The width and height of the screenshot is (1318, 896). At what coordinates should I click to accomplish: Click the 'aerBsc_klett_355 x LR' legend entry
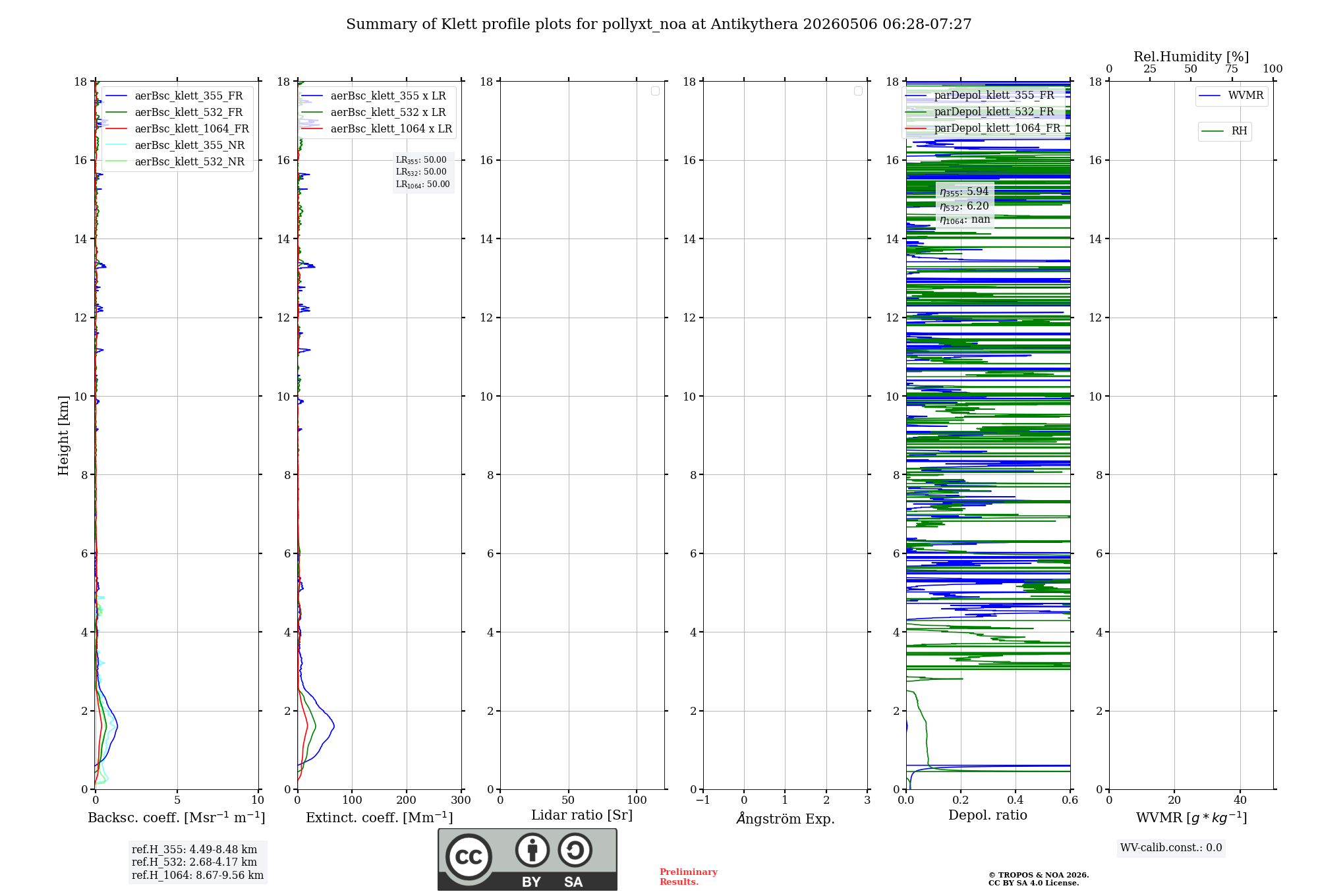378,96
